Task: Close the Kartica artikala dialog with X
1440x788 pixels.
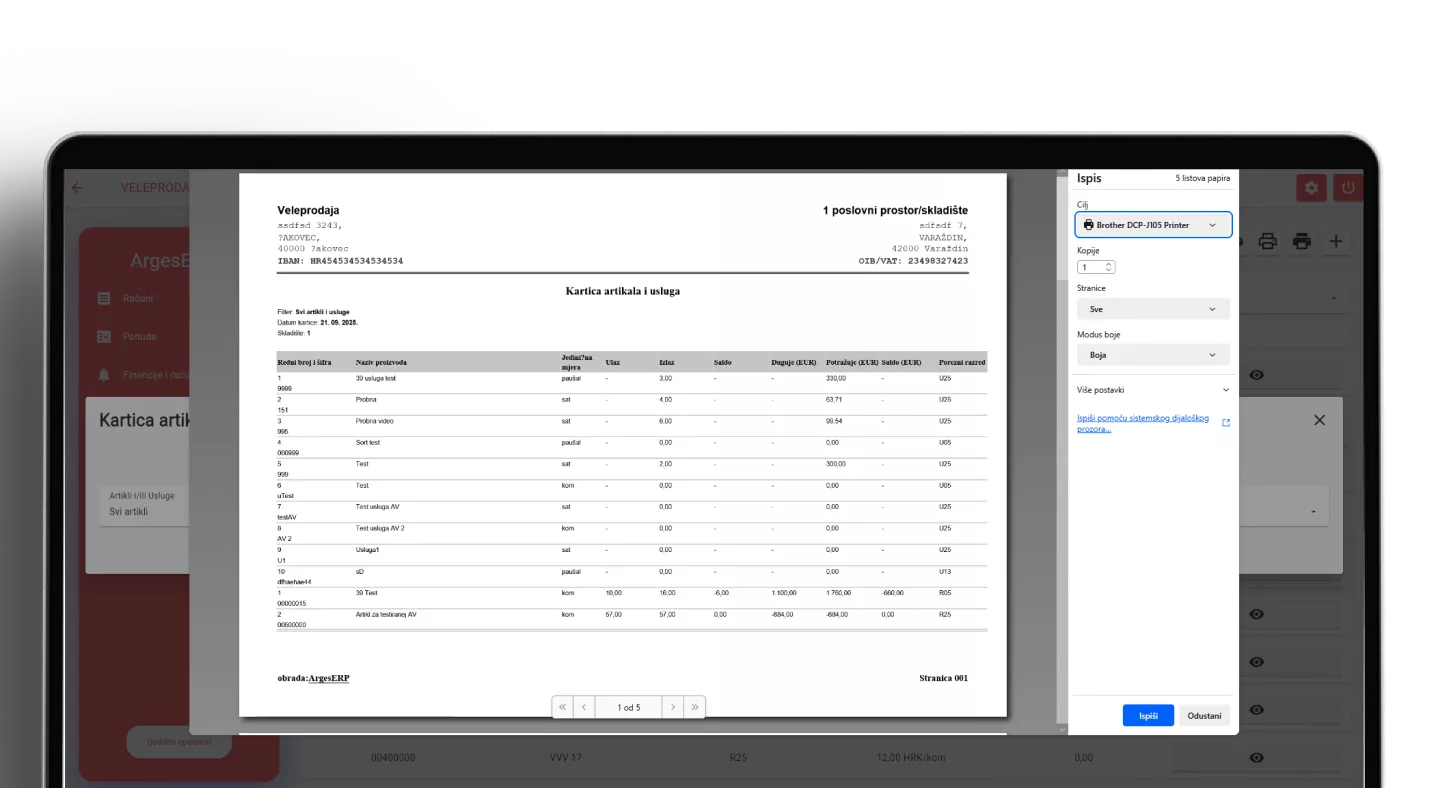Action: pyautogui.click(x=1319, y=420)
